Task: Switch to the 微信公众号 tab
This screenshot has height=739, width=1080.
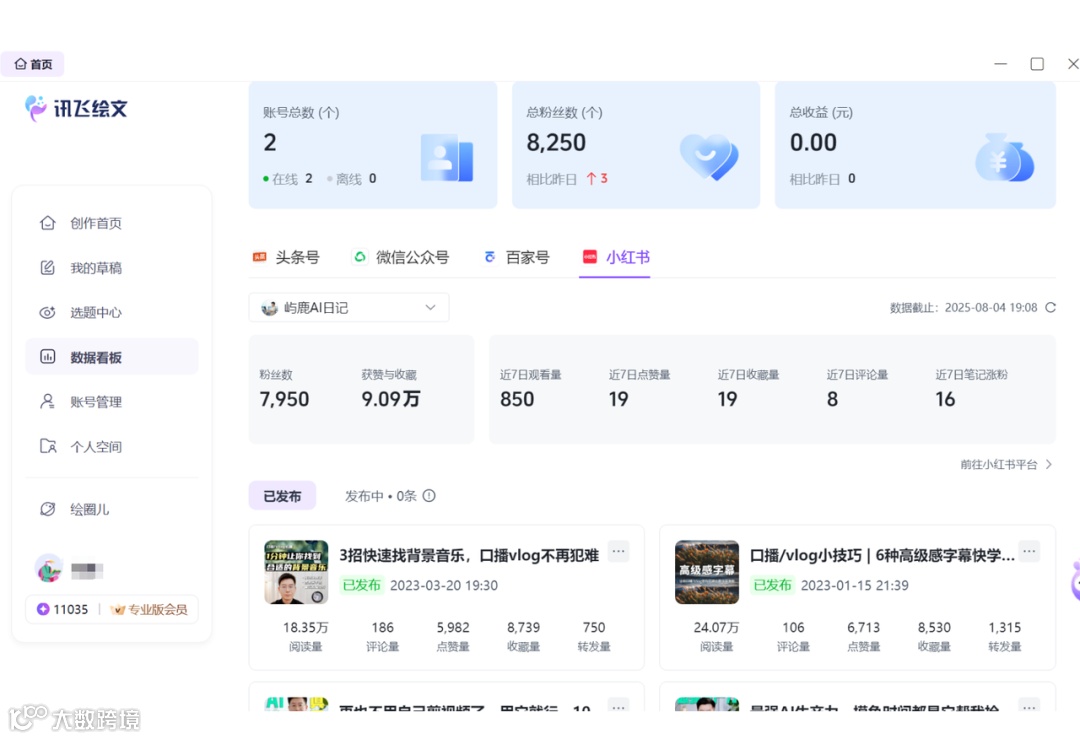Action: (400, 257)
